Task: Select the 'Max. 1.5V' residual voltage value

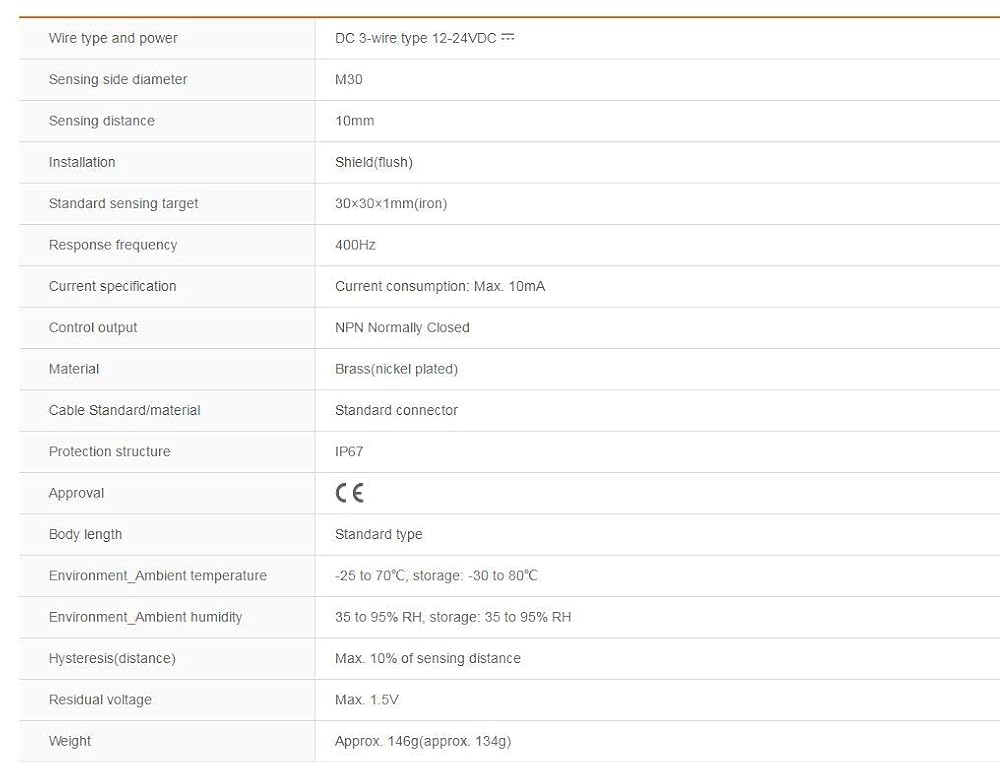Action: [x=367, y=700]
